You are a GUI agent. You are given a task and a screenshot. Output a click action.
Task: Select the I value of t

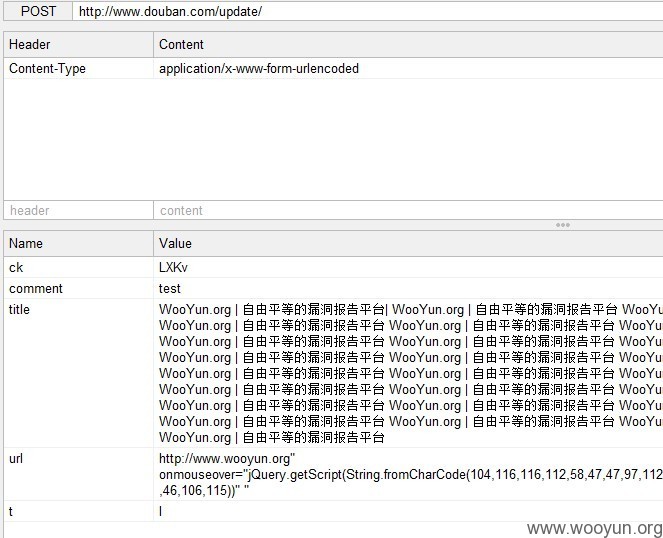[x=408, y=511]
